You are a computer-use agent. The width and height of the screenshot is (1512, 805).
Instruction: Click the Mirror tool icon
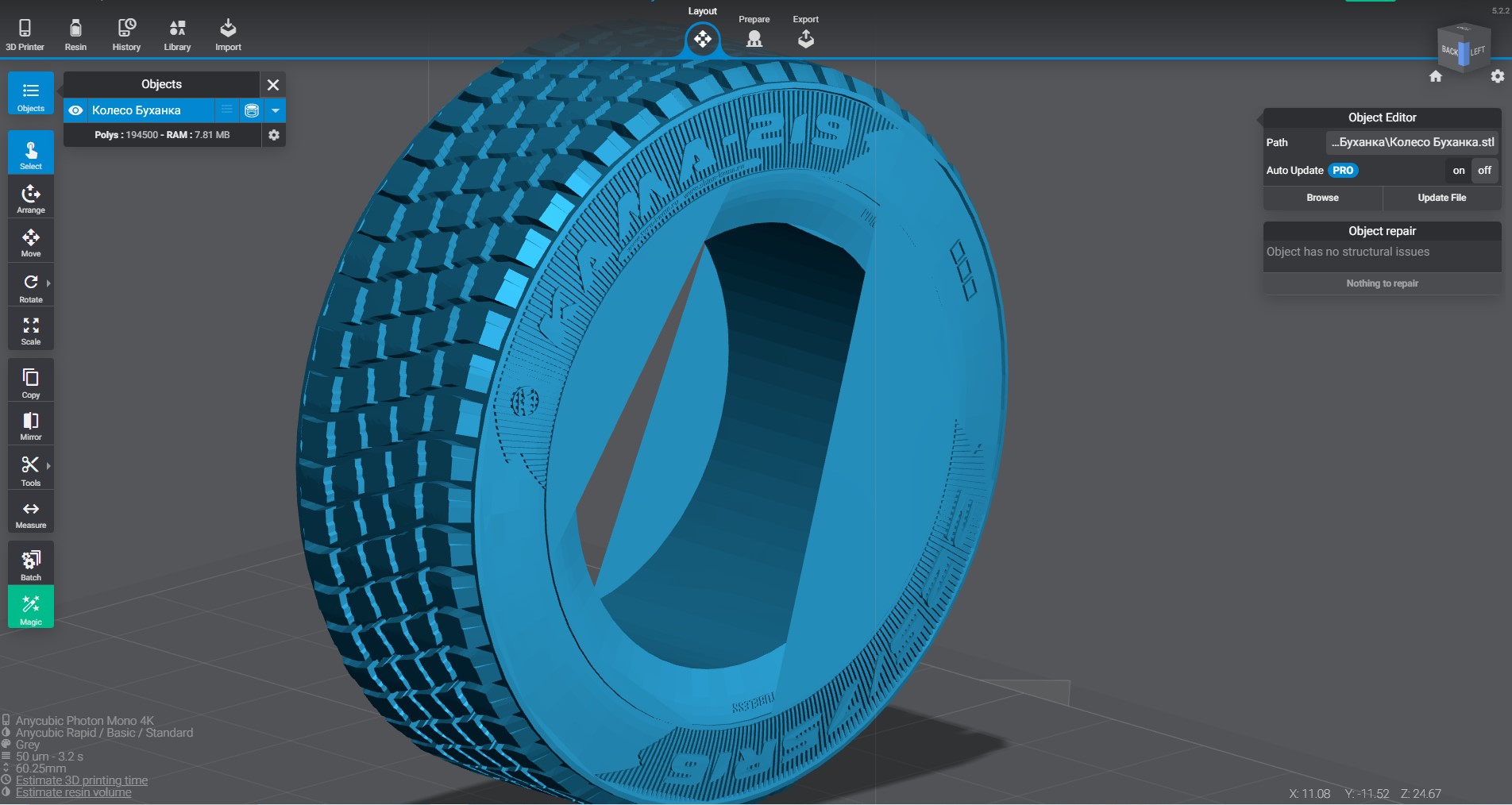point(30,425)
